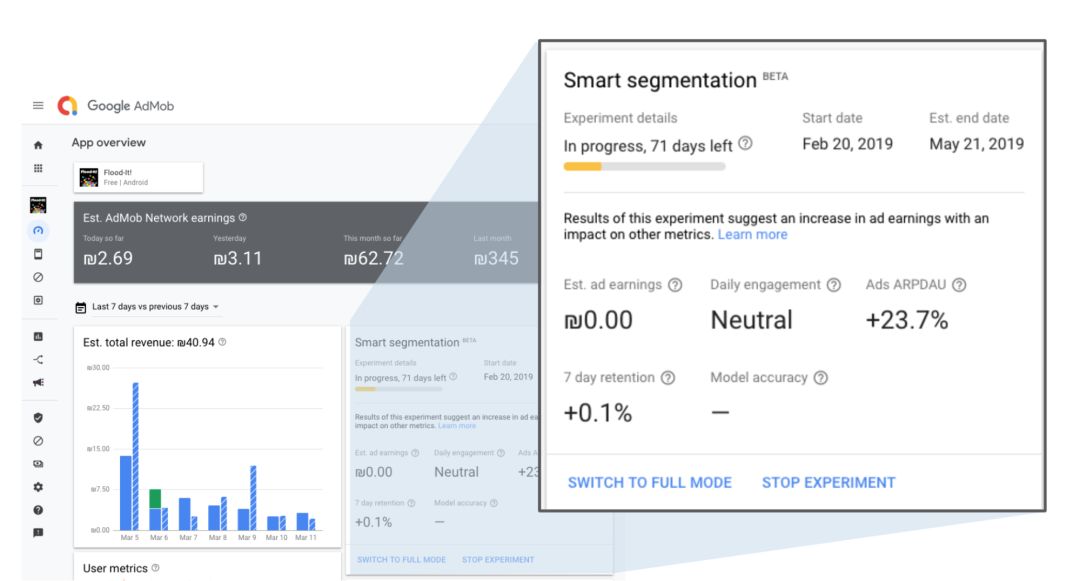Click App overview page heading
Screen dimensions: 1080x581
[109, 142]
